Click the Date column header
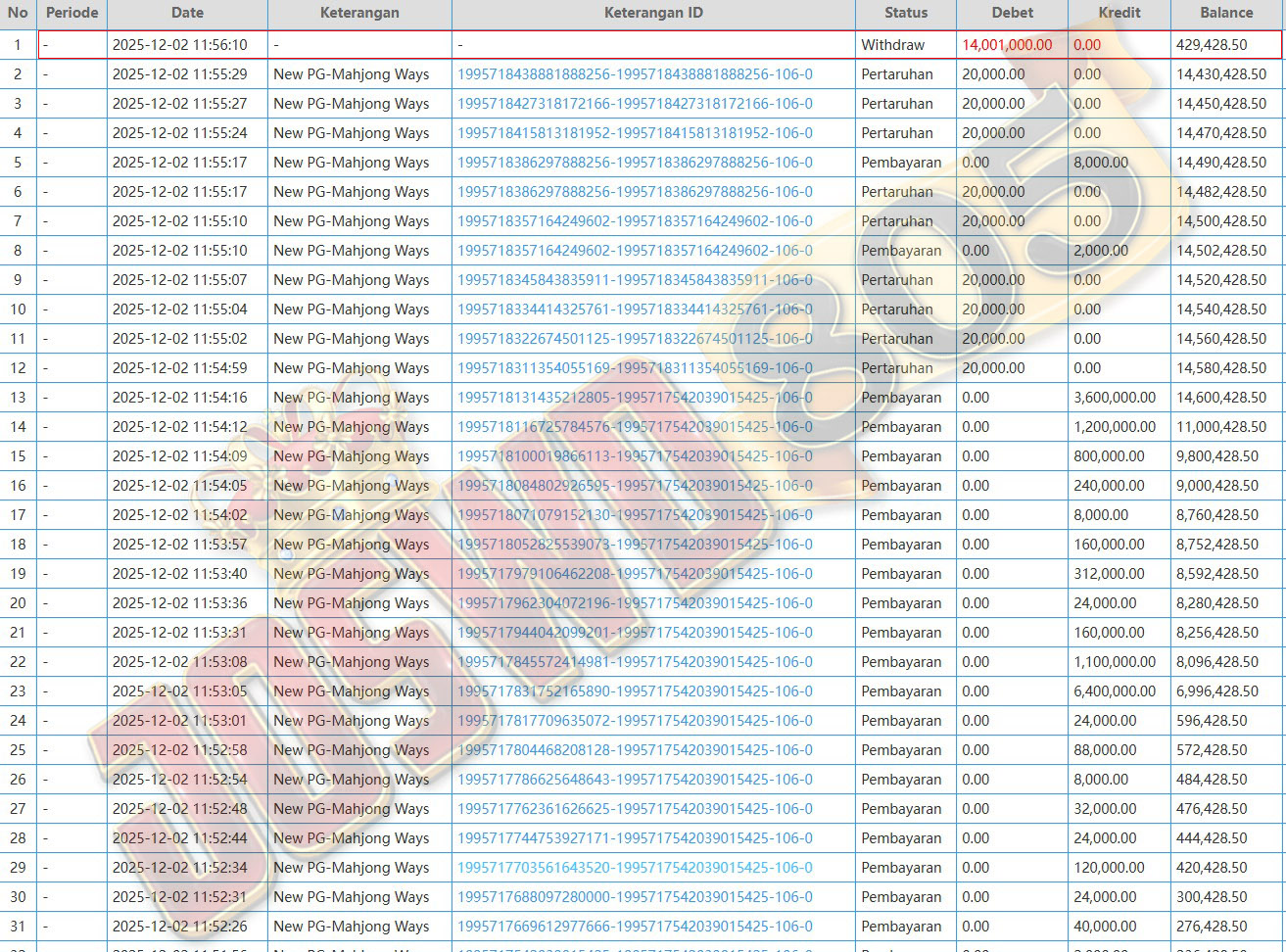Viewport: 1286px width, 952px height. [x=187, y=13]
